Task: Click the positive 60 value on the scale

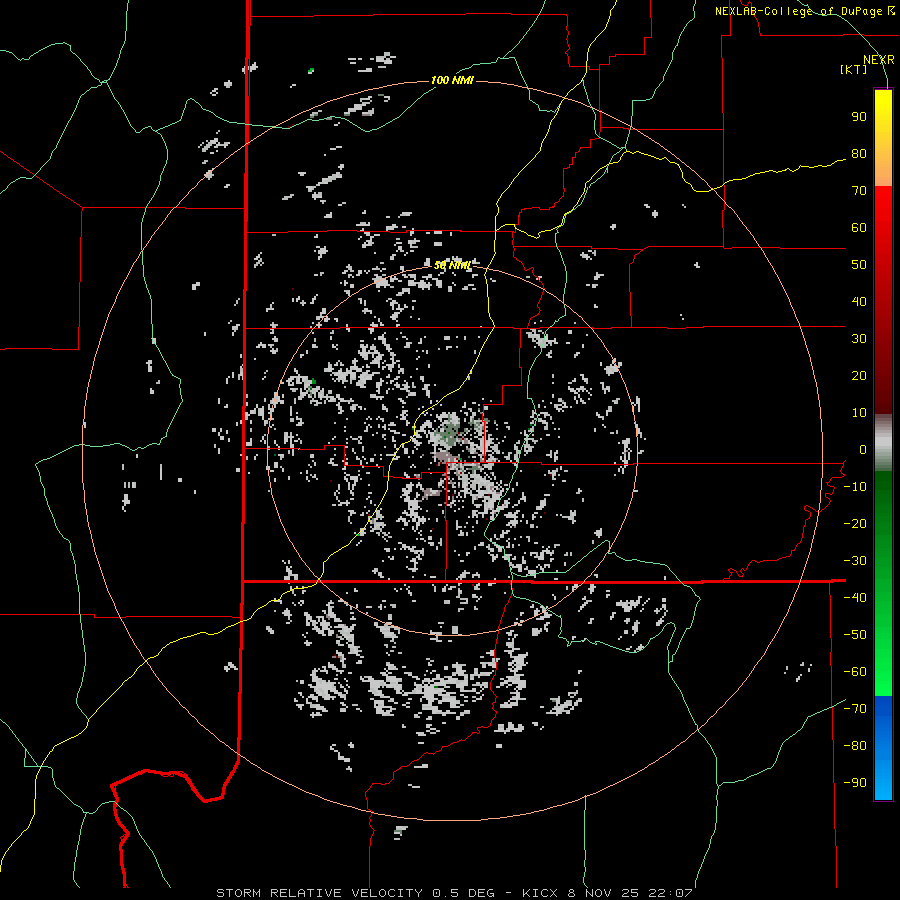Action: (x=859, y=227)
